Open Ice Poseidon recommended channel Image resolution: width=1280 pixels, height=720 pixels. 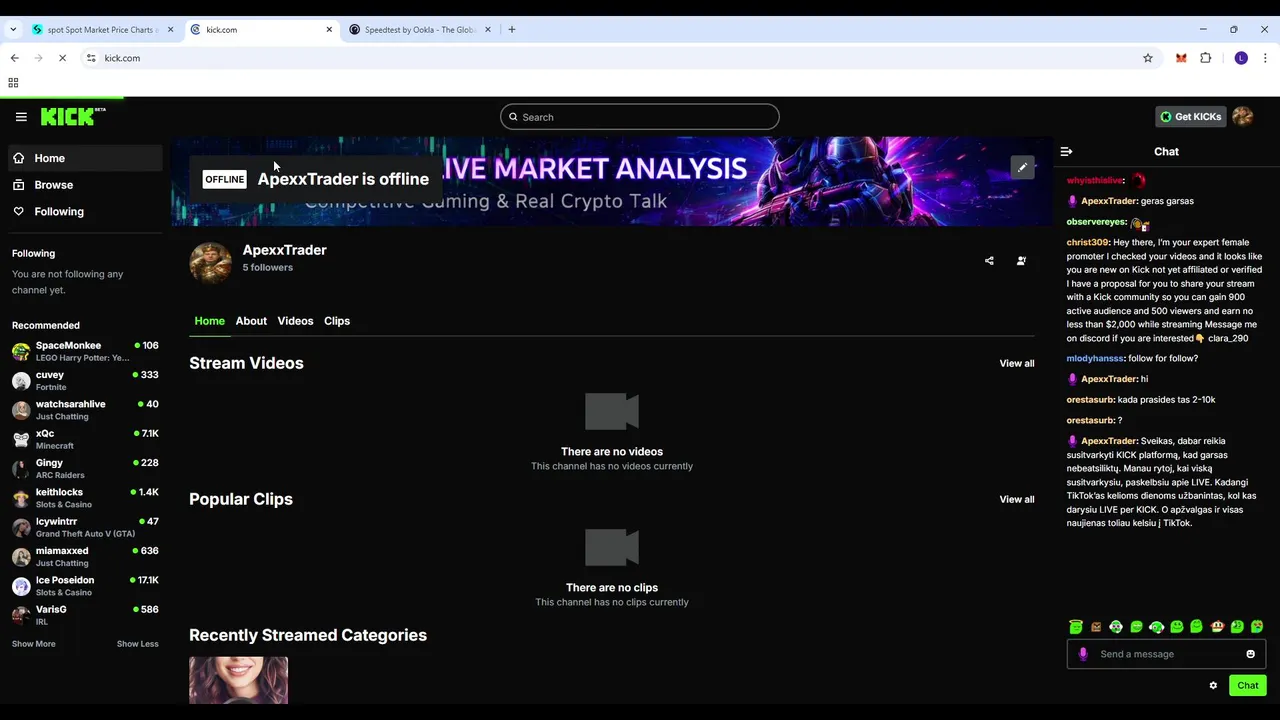85,586
